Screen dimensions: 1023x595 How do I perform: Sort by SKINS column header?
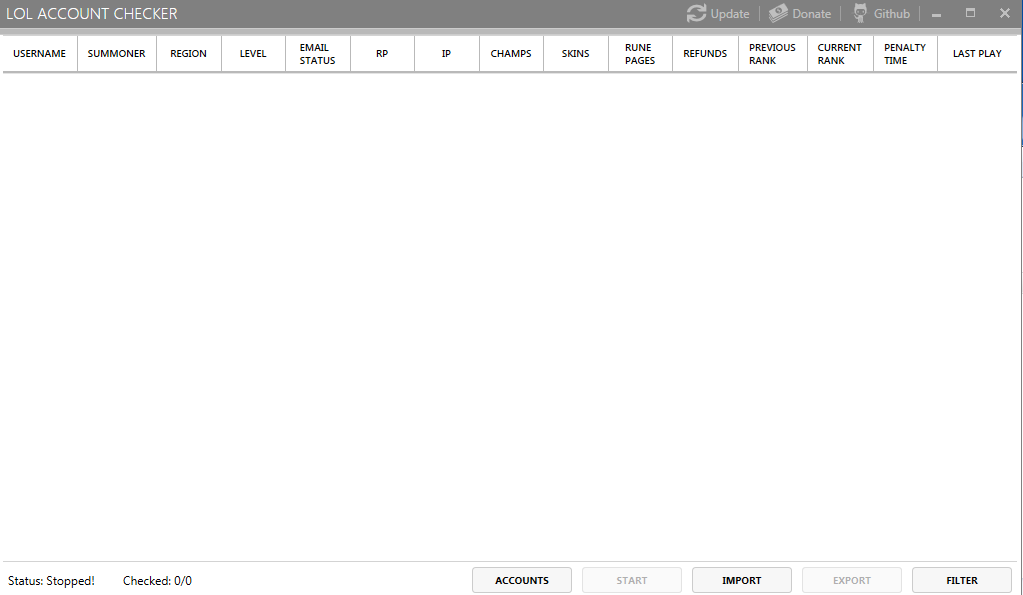pos(575,53)
